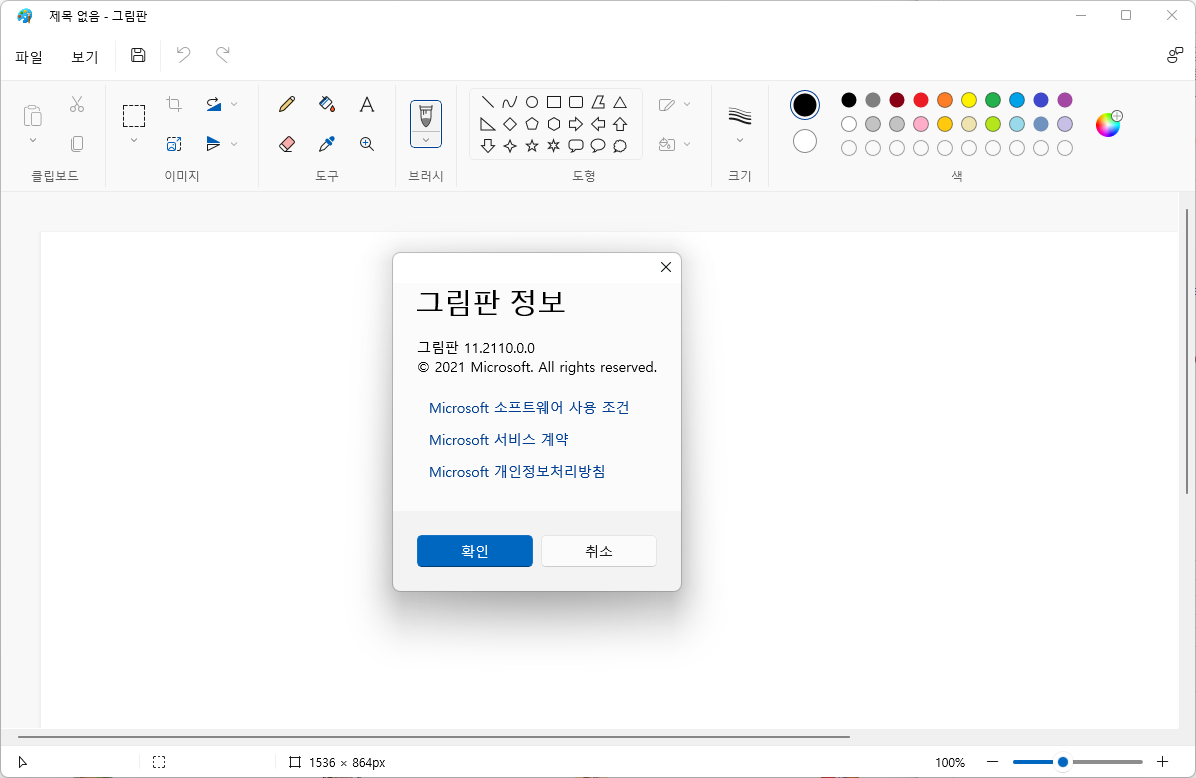
Task: Click the 취소 button in dialog
Action: coord(599,551)
